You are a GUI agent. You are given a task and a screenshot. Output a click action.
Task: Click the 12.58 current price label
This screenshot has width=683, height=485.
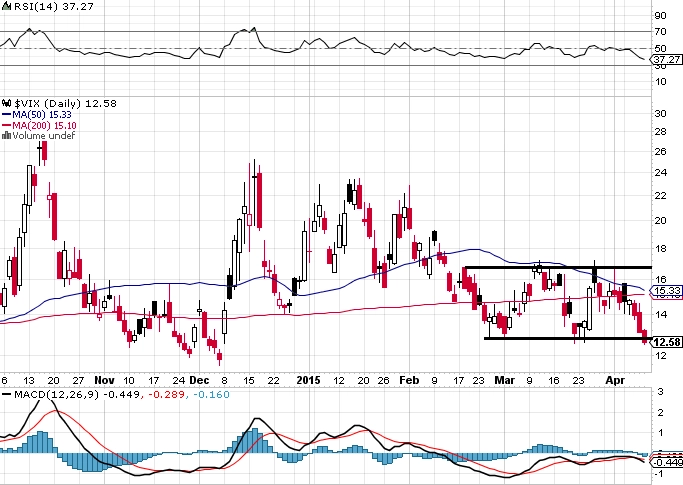pos(667,342)
